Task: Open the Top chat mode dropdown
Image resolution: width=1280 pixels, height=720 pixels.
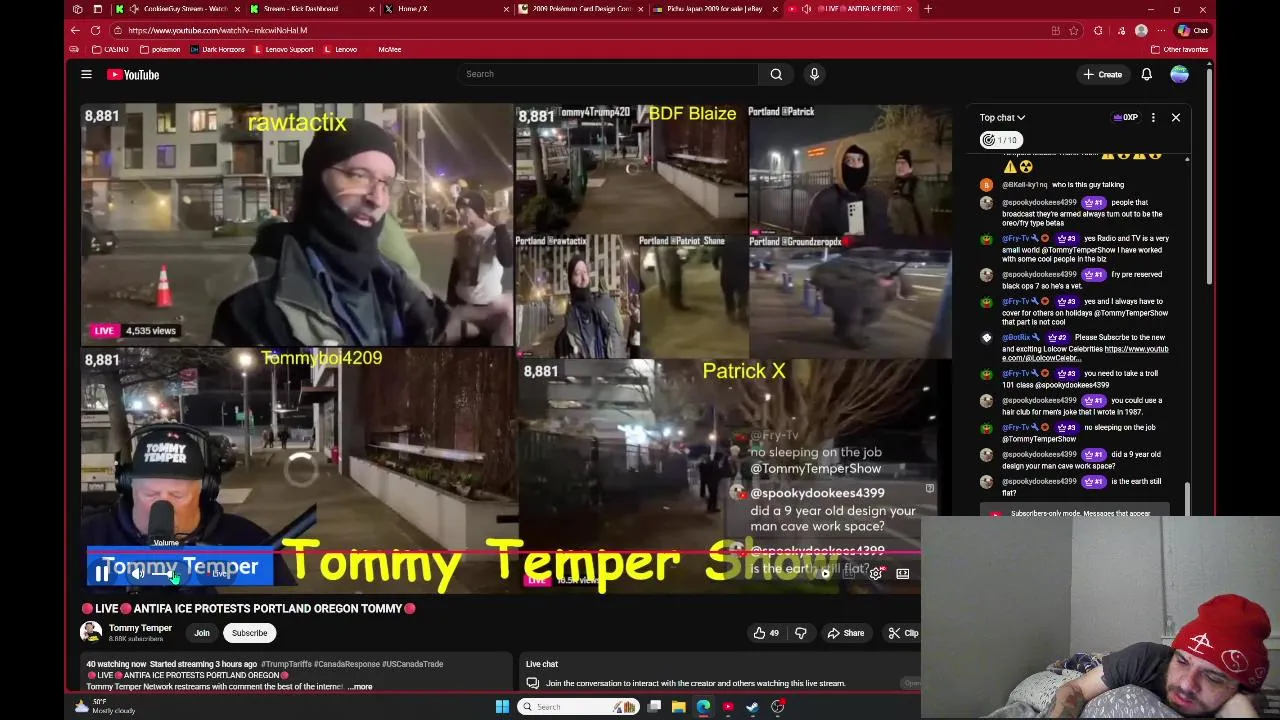Action: point(1002,118)
